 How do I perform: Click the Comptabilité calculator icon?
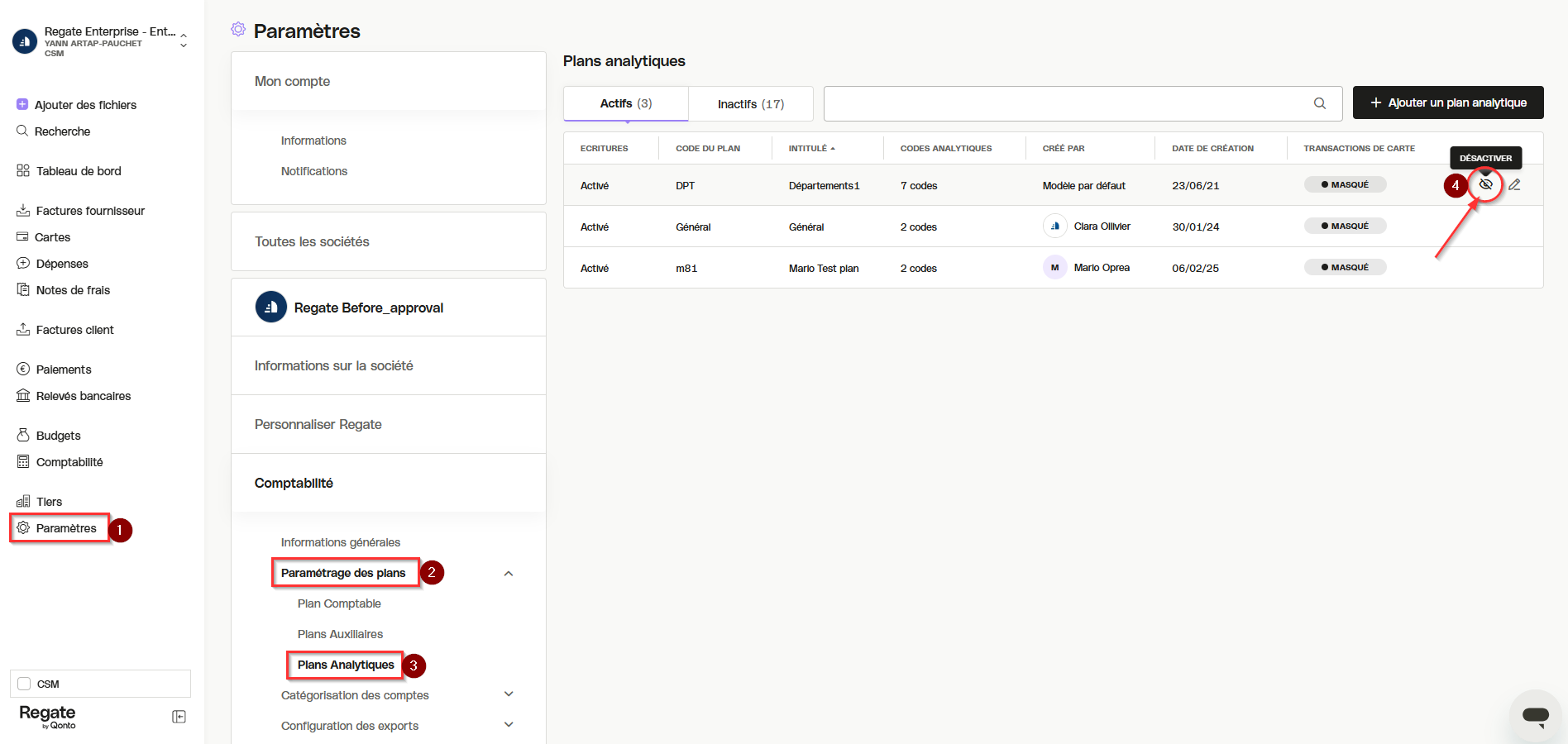(x=23, y=461)
